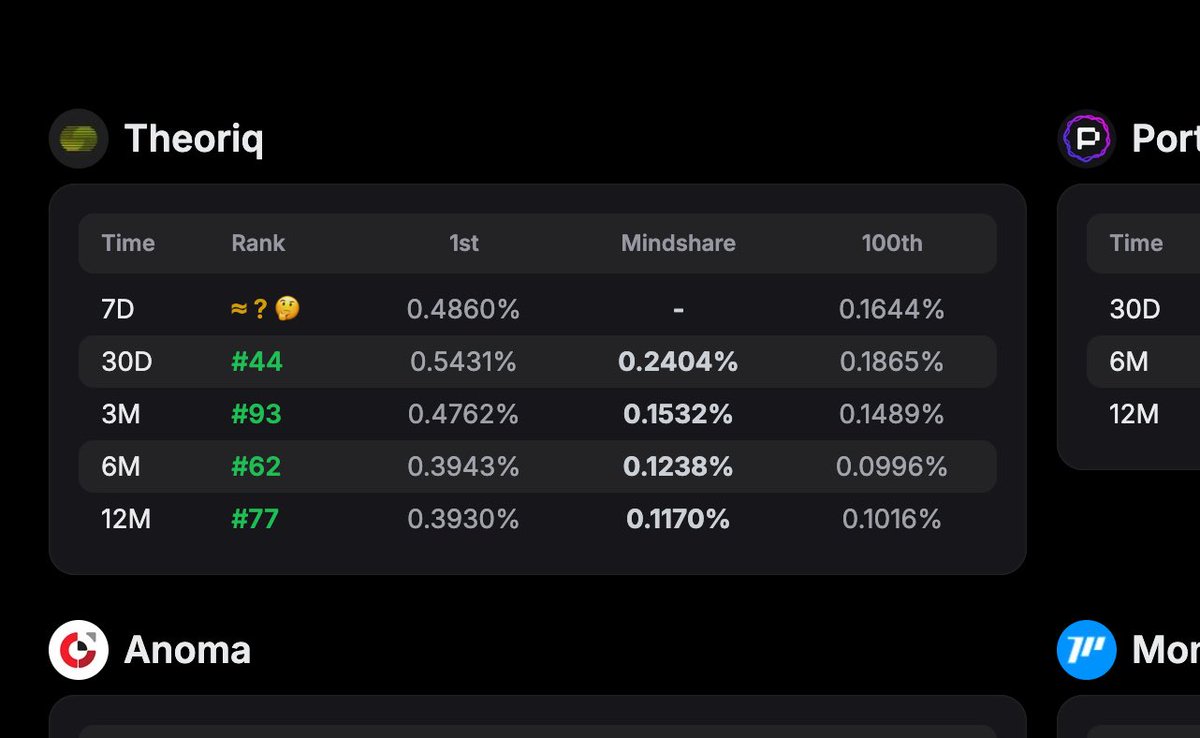
Task: Click the #93 rank for 3M
Action: [256, 414]
